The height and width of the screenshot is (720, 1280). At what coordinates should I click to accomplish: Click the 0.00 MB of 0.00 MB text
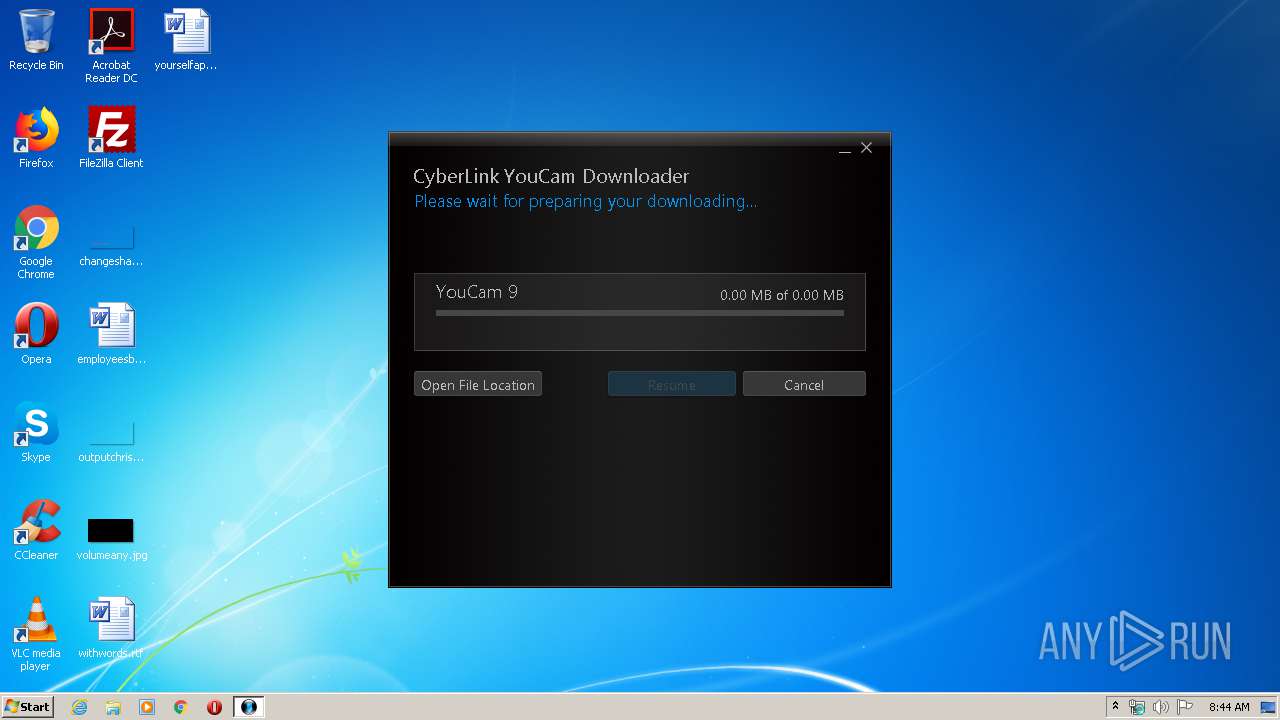[x=782, y=295]
